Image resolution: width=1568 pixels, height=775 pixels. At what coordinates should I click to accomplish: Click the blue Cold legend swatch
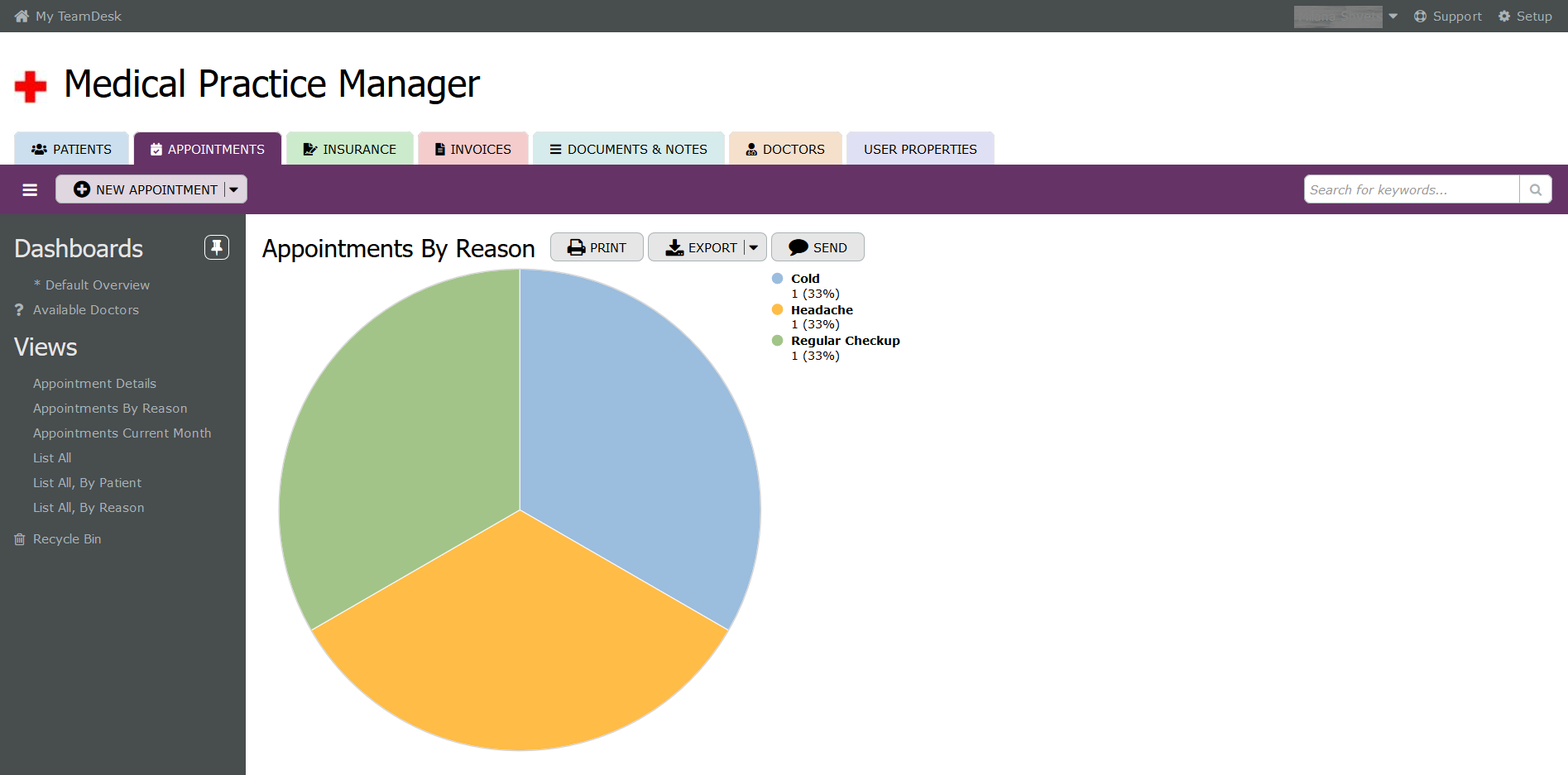[x=777, y=279]
